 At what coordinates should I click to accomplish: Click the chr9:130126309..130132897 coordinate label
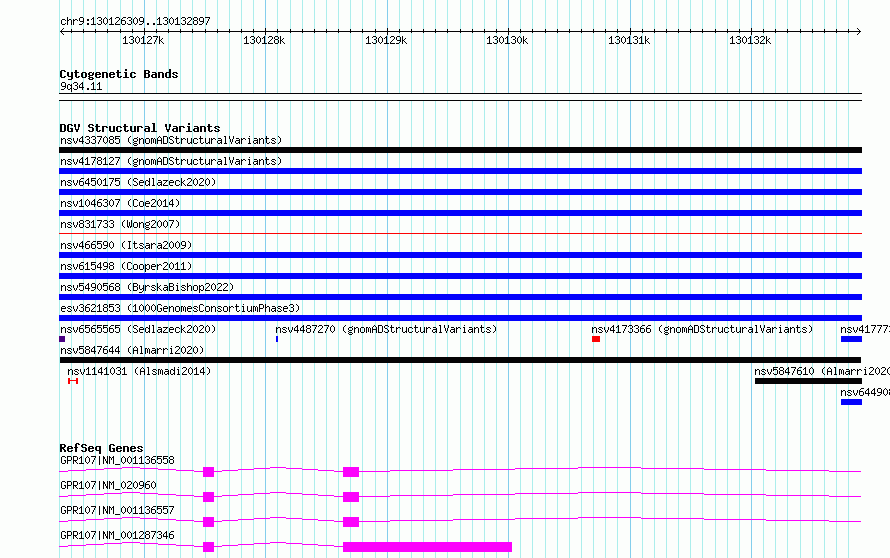click(135, 21)
